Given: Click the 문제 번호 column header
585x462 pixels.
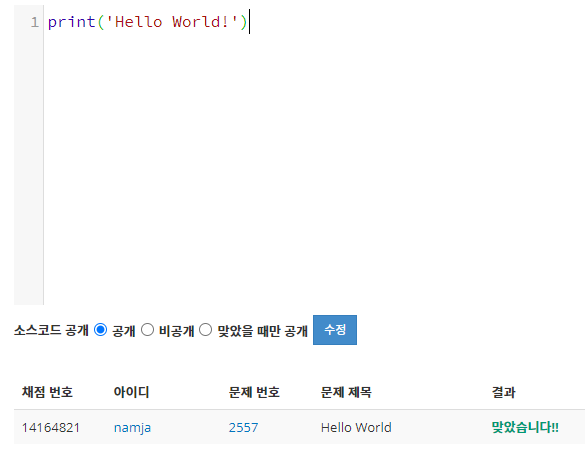Looking at the screenshot, I should (254, 392).
